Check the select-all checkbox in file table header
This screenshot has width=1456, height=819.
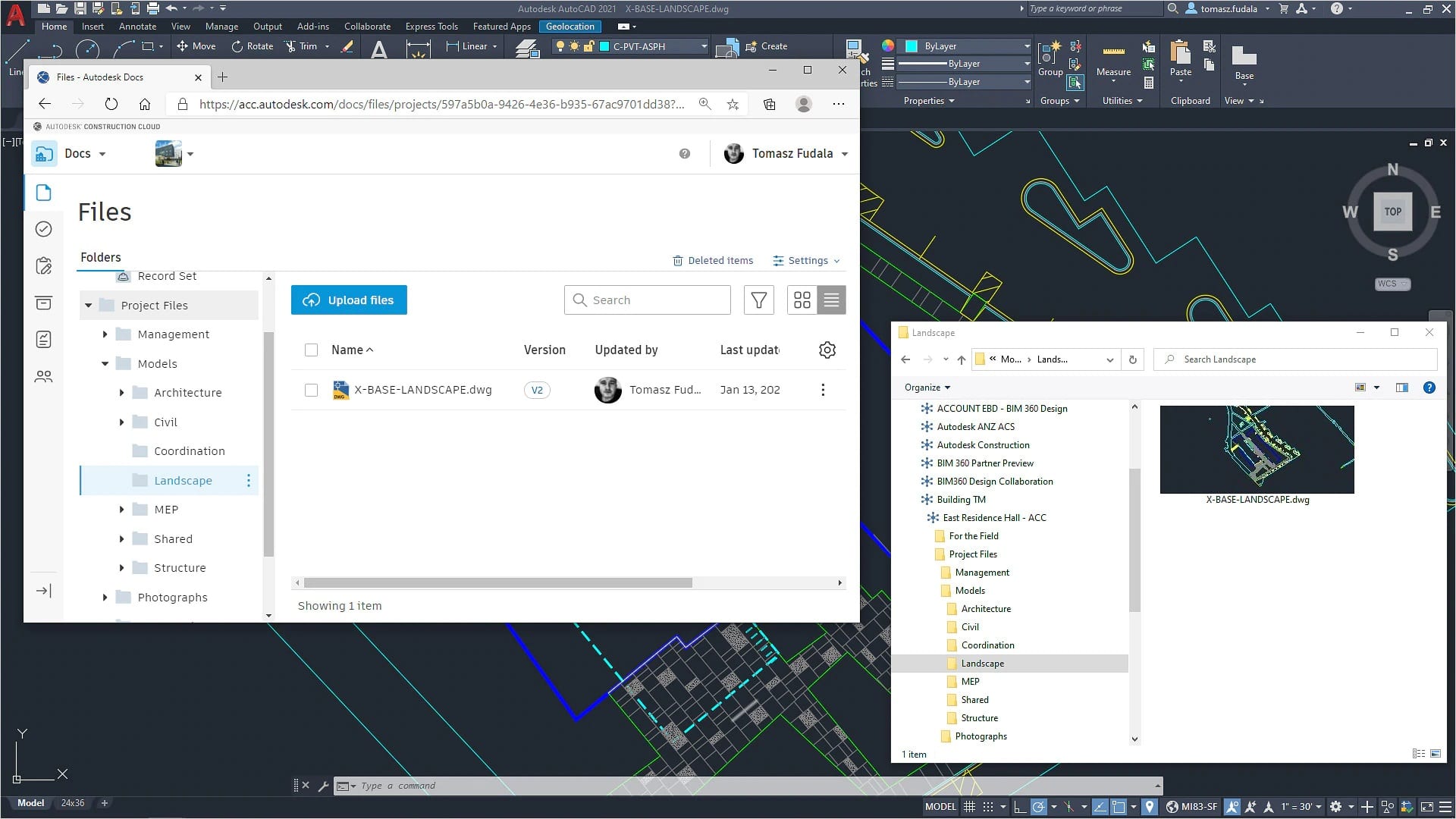pyautogui.click(x=311, y=350)
